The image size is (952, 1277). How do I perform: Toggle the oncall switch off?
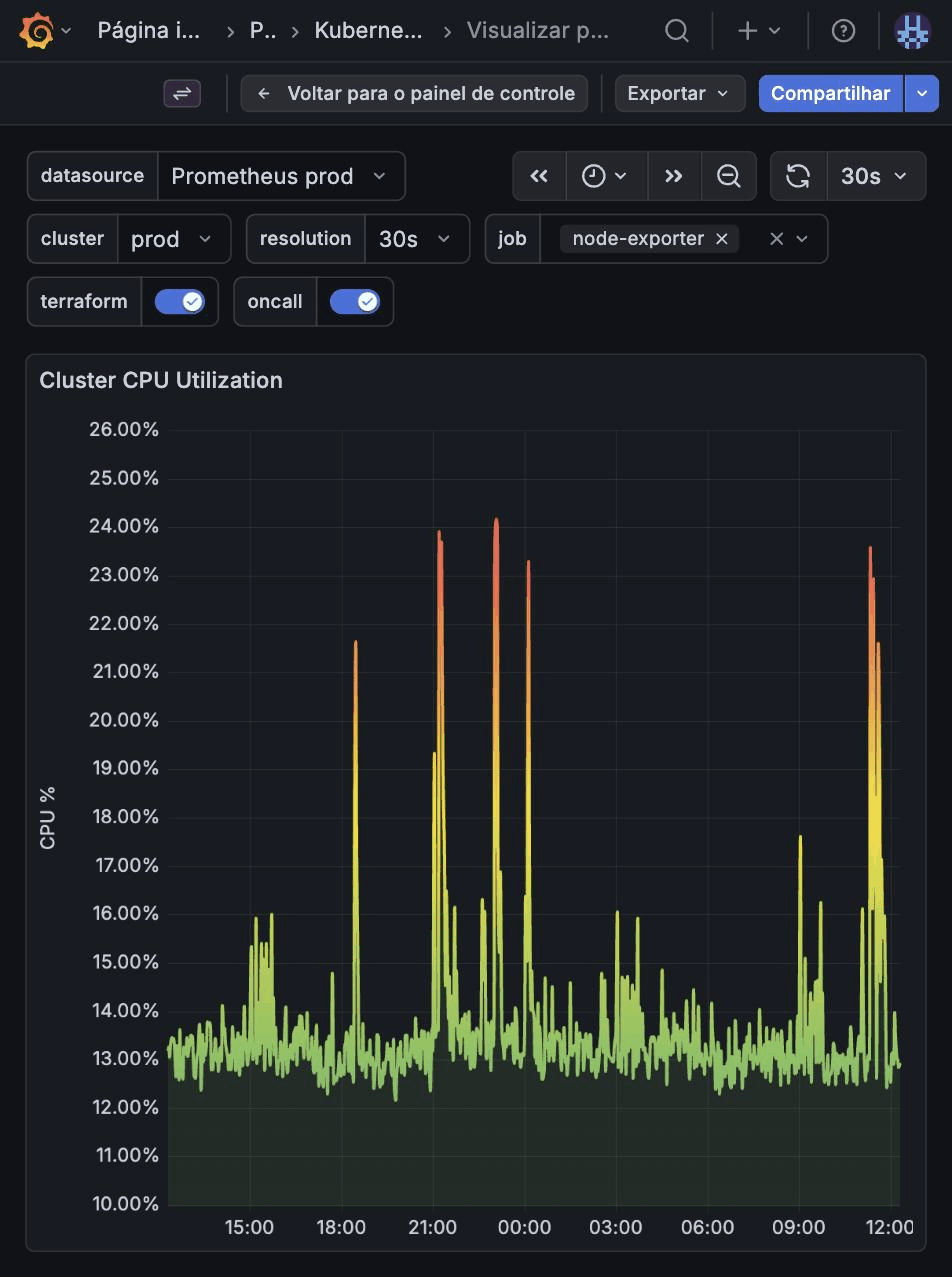(x=355, y=301)
